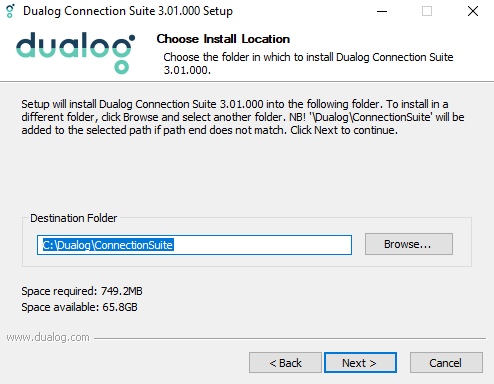
Task: Click the Choose Install Location heading
Action: 223,39
